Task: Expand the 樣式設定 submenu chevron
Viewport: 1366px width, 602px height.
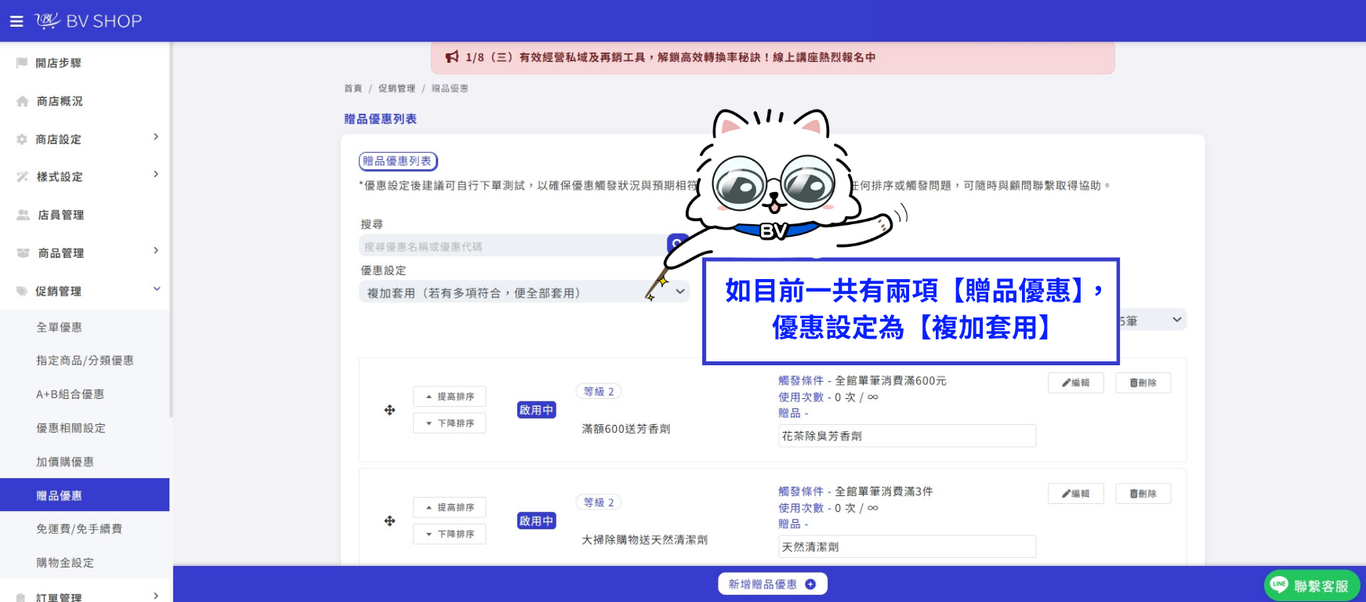Action: [x=156, y=175]
